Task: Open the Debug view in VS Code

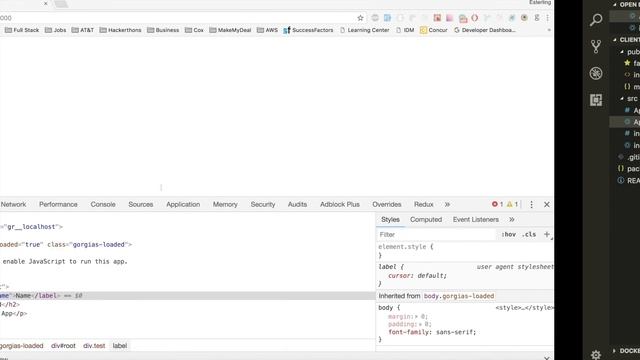Action: [596, 73]
